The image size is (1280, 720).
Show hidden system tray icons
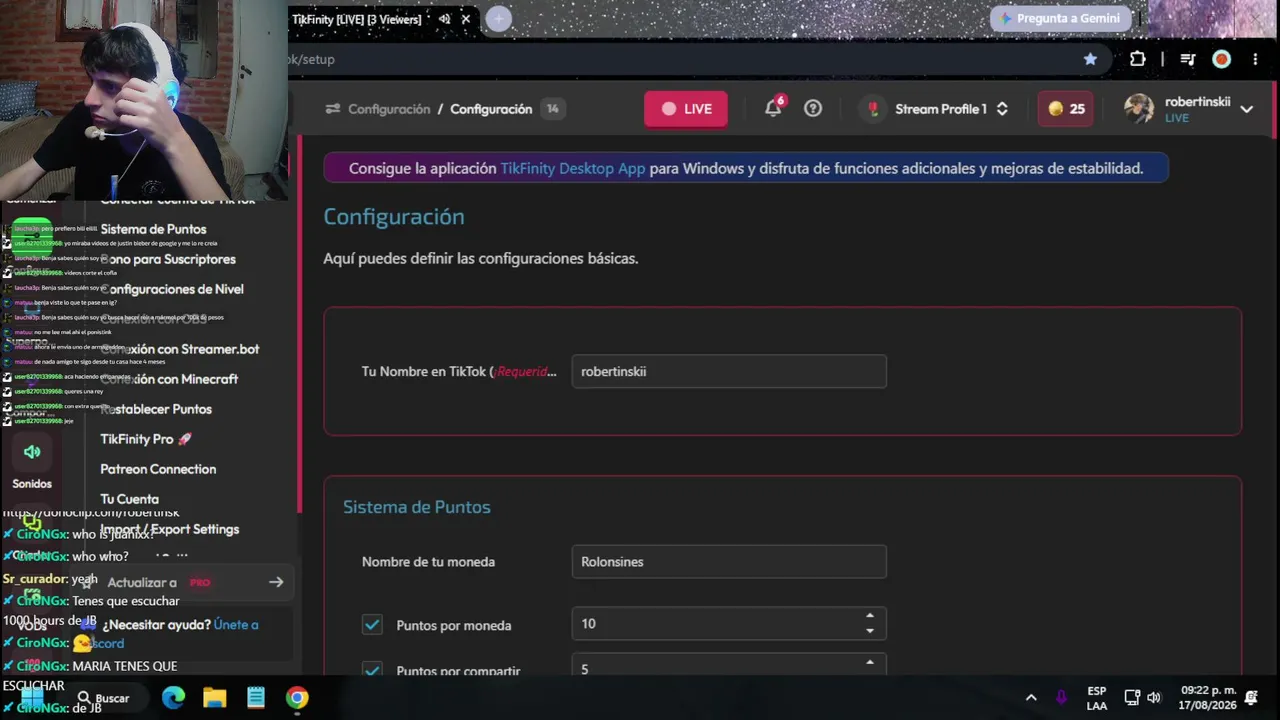1031,698
